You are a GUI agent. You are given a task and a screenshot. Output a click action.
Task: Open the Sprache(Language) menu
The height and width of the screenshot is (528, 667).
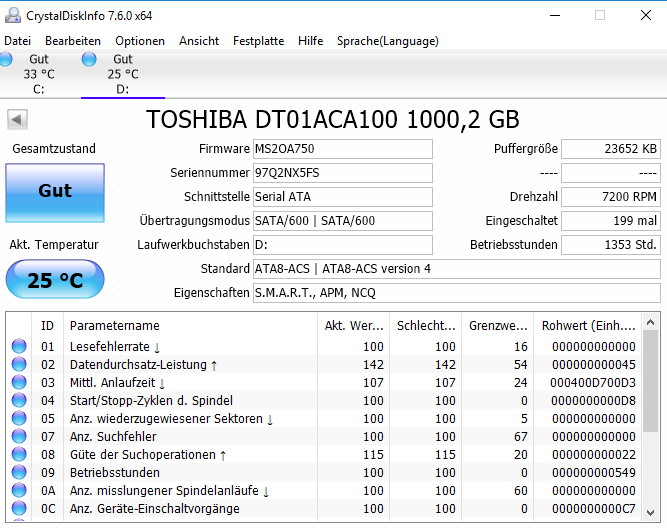[x=388, y=41]
